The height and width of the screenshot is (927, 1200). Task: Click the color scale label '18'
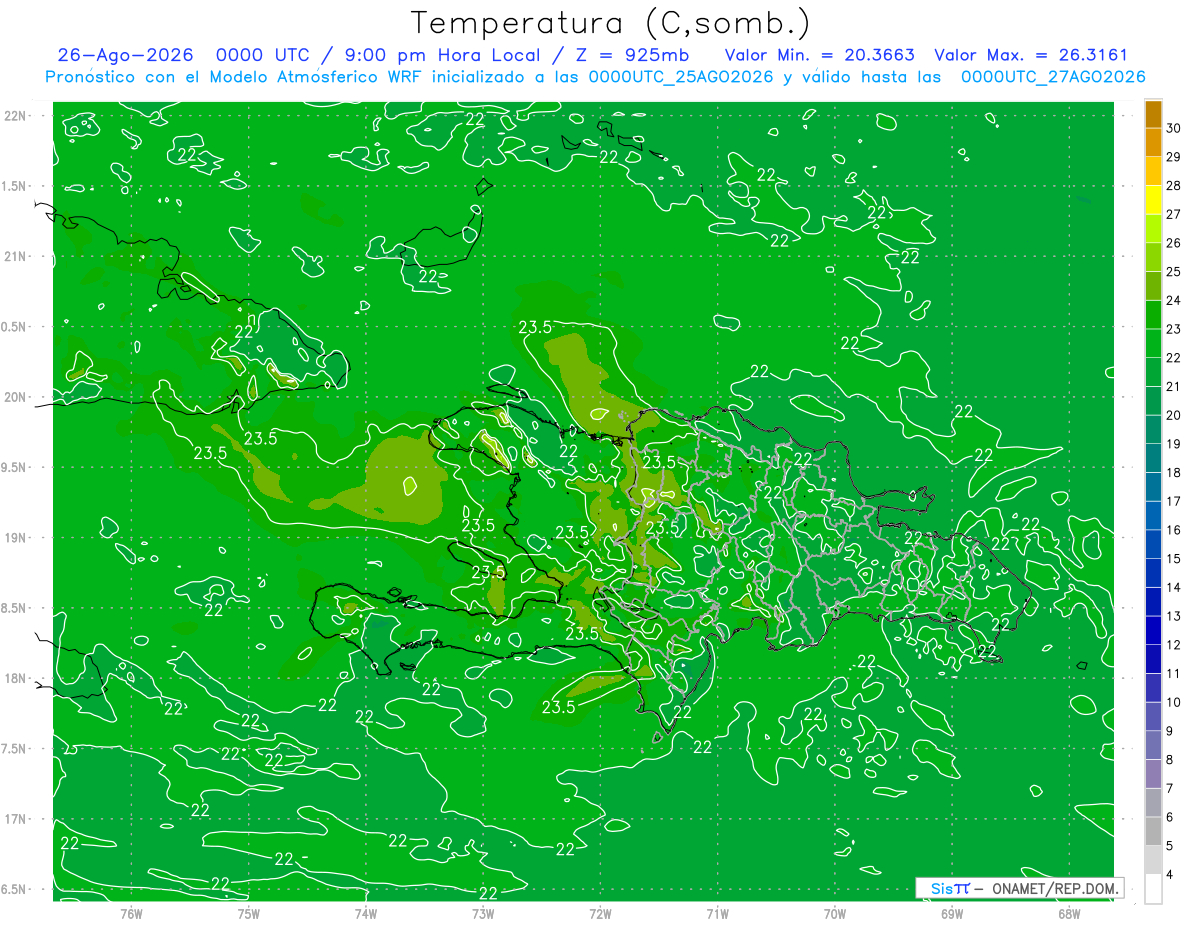pos(1173,473)
